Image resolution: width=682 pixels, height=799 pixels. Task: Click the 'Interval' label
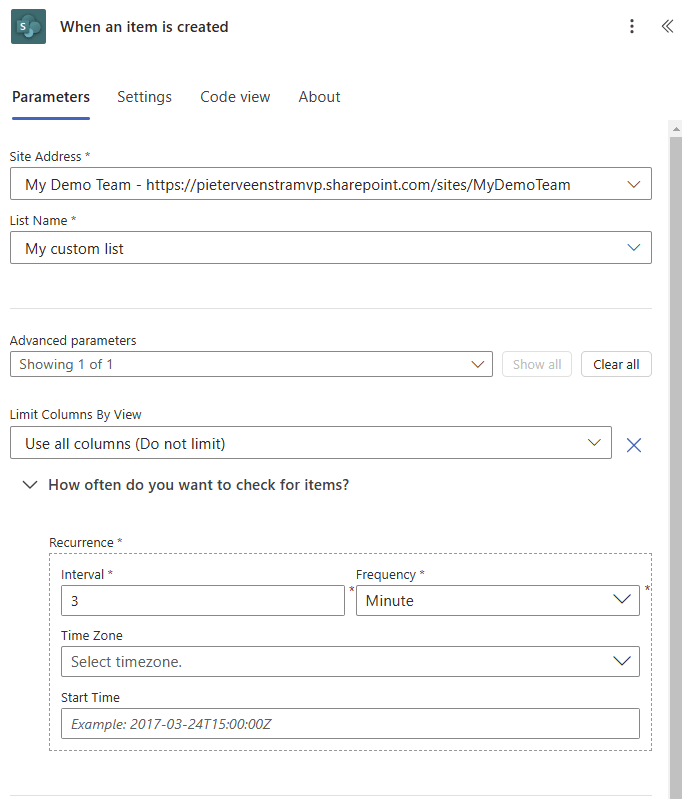[82, 574]
